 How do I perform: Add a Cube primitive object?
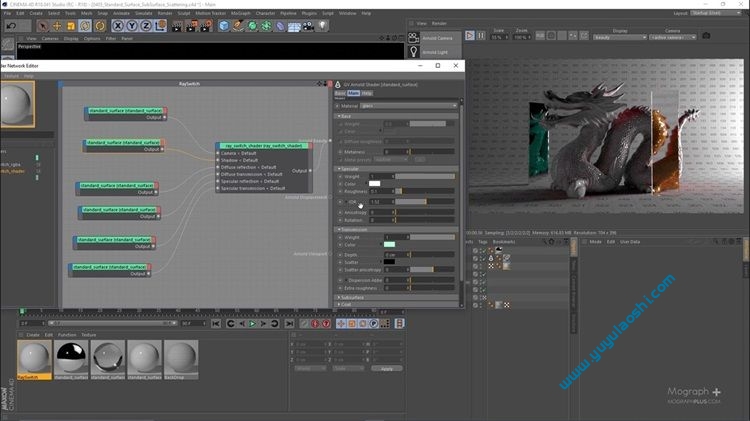pos(224,26)
